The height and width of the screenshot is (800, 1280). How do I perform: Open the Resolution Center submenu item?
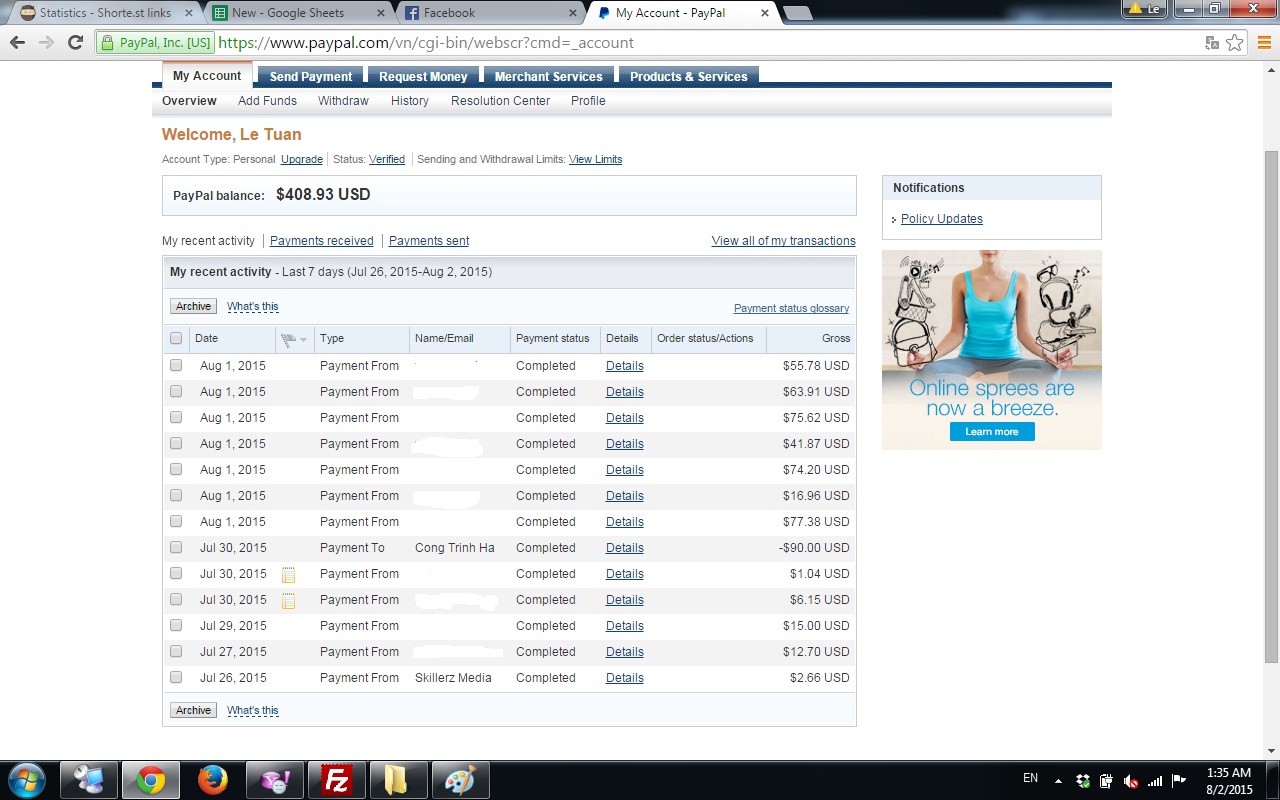point(500,101)
